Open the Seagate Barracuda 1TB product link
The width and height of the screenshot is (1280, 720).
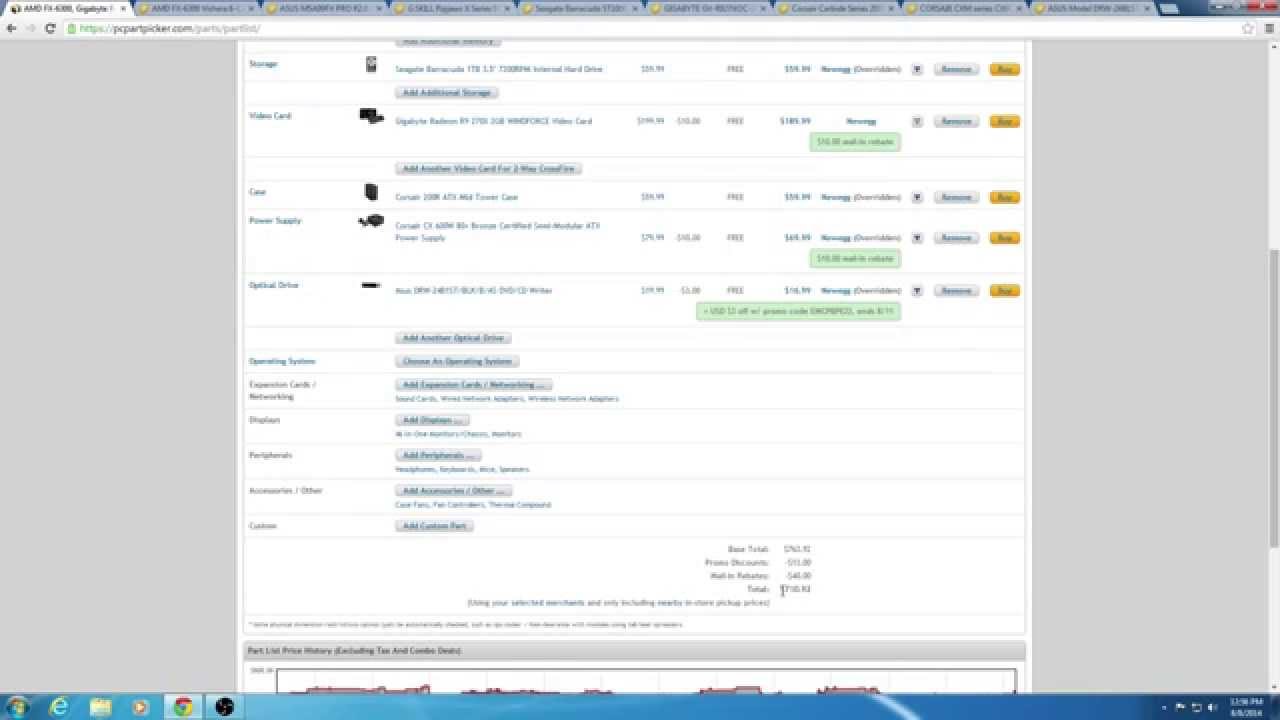pyautogui.click(x=499, y=70)
